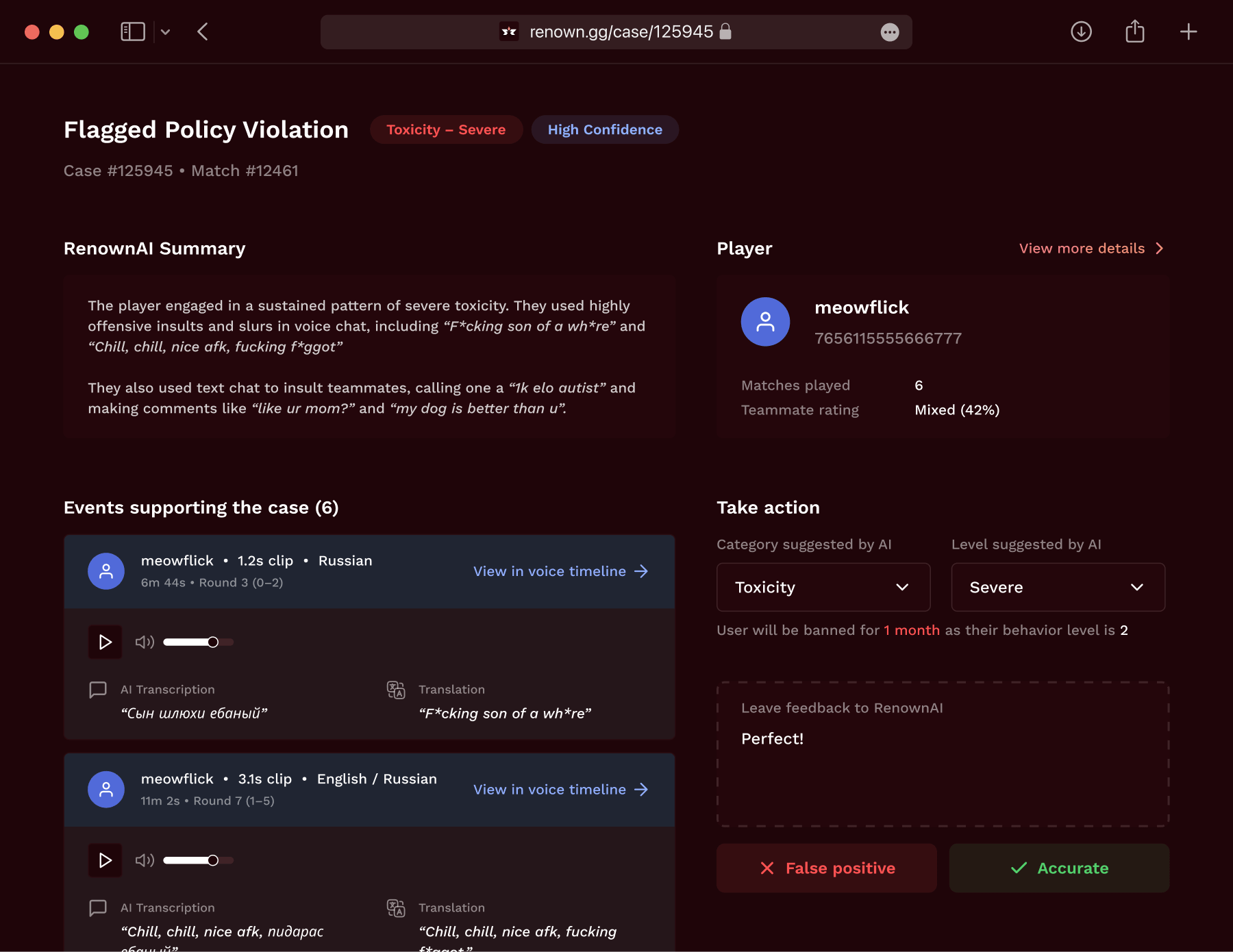Mark the case as False positive

click(826, 868)
